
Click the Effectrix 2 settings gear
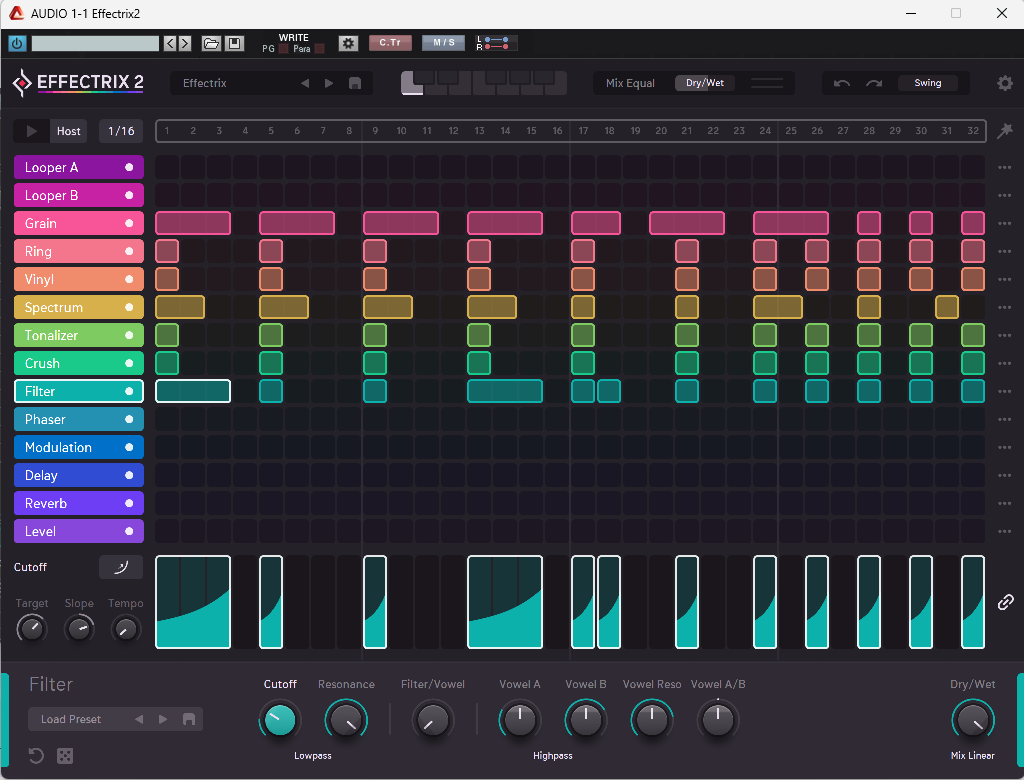click(1004, 83)
